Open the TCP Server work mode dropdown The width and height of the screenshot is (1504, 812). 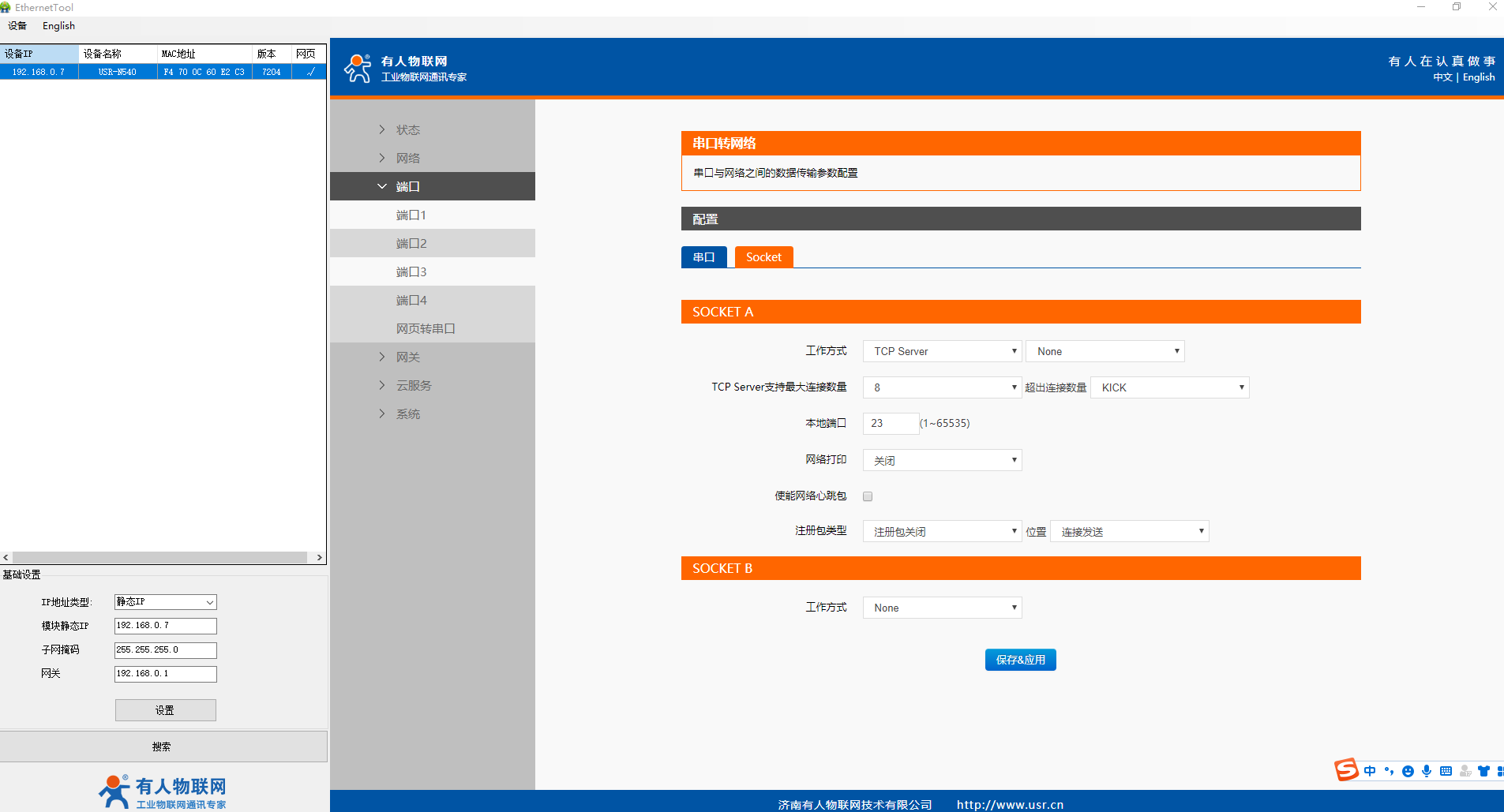coord(942,351)
